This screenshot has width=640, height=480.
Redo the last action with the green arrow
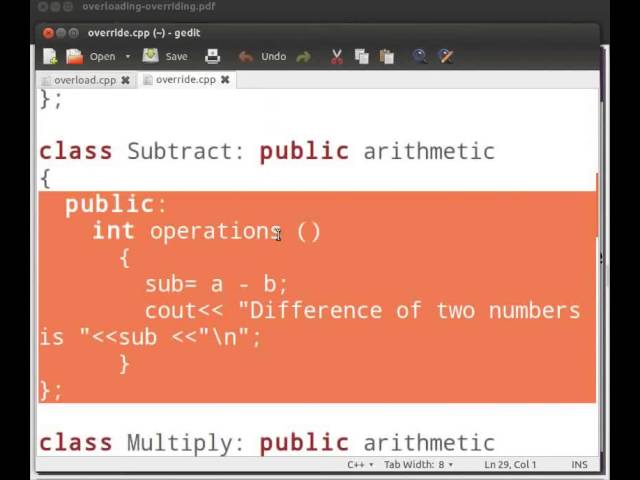tap(303, 57)
